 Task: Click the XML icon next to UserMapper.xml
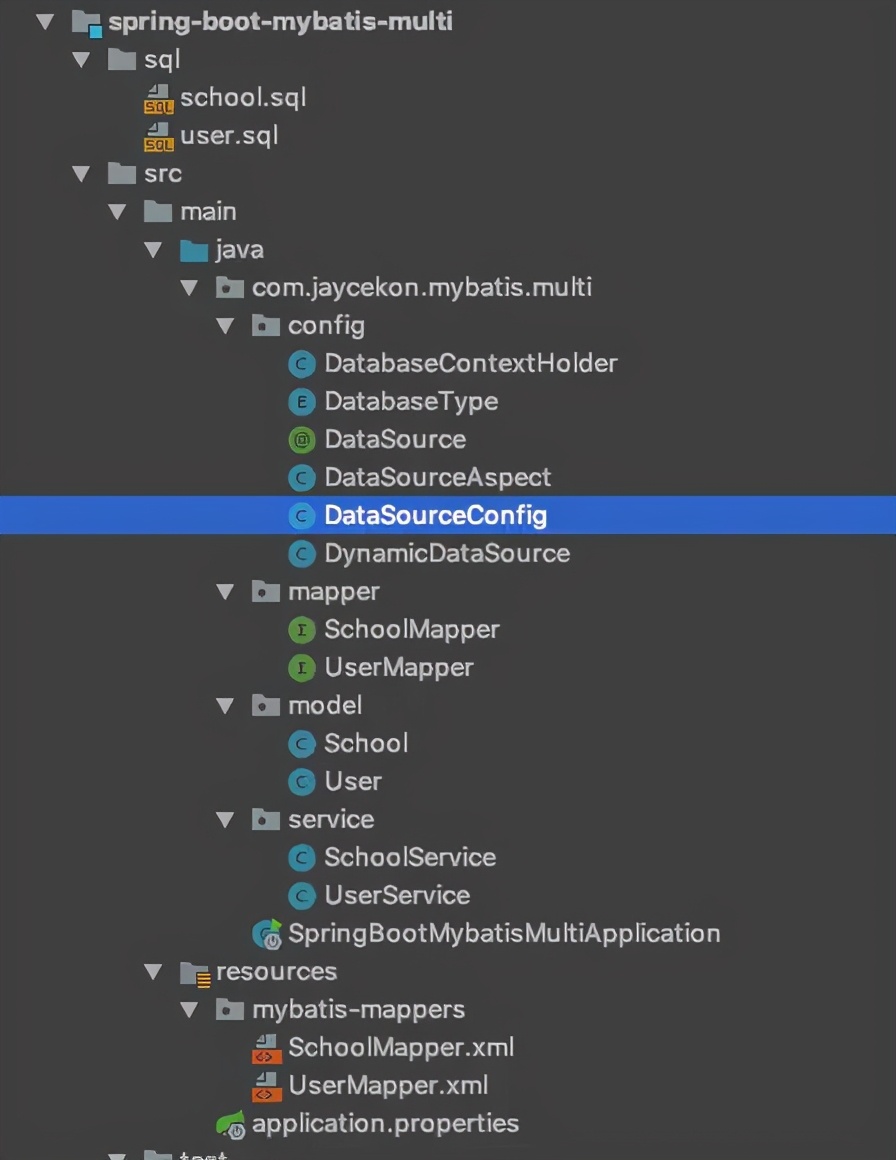pyautogui.click(x=266, y=1085)
